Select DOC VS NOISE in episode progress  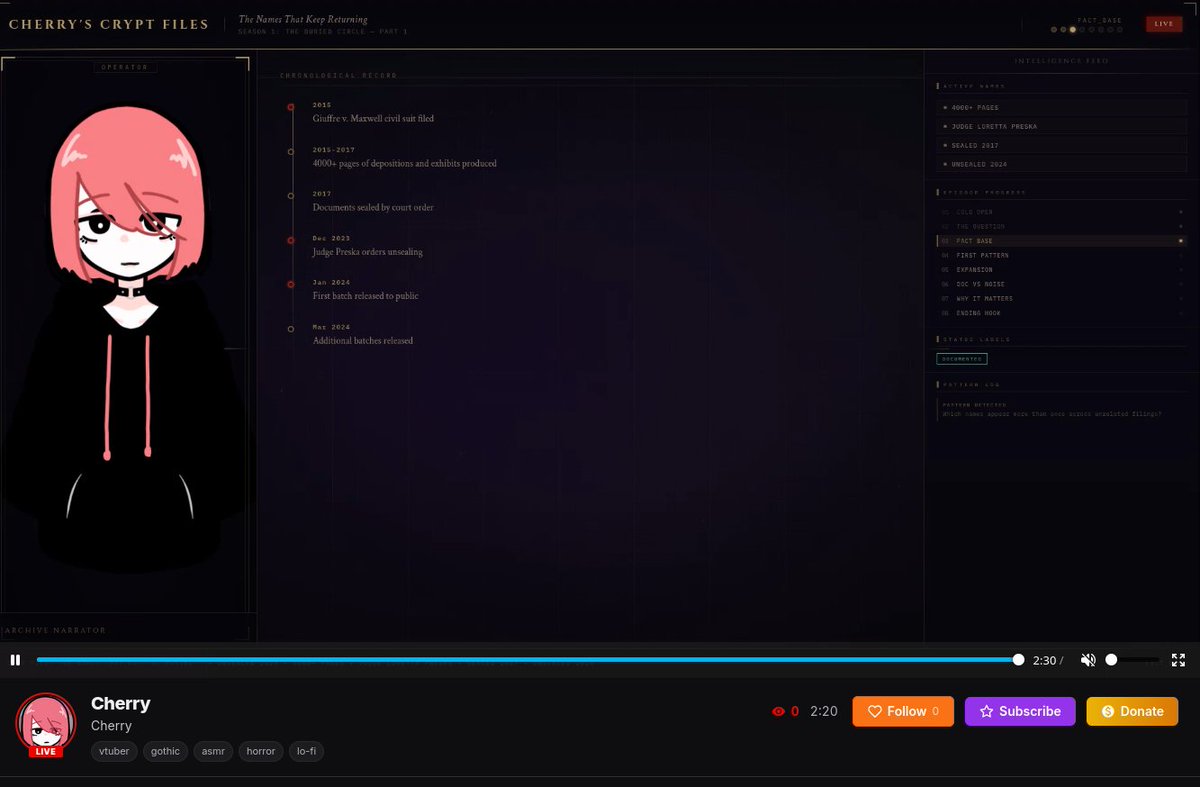coord(1061,284)
